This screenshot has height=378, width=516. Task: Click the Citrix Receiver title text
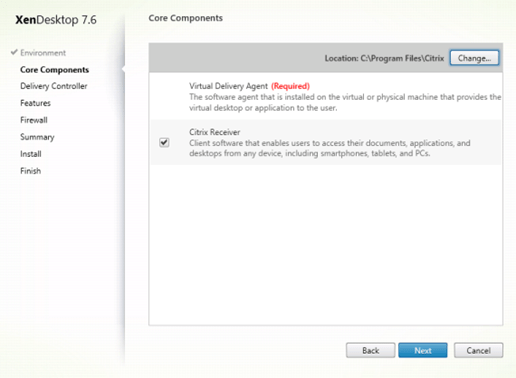[214, 132]
